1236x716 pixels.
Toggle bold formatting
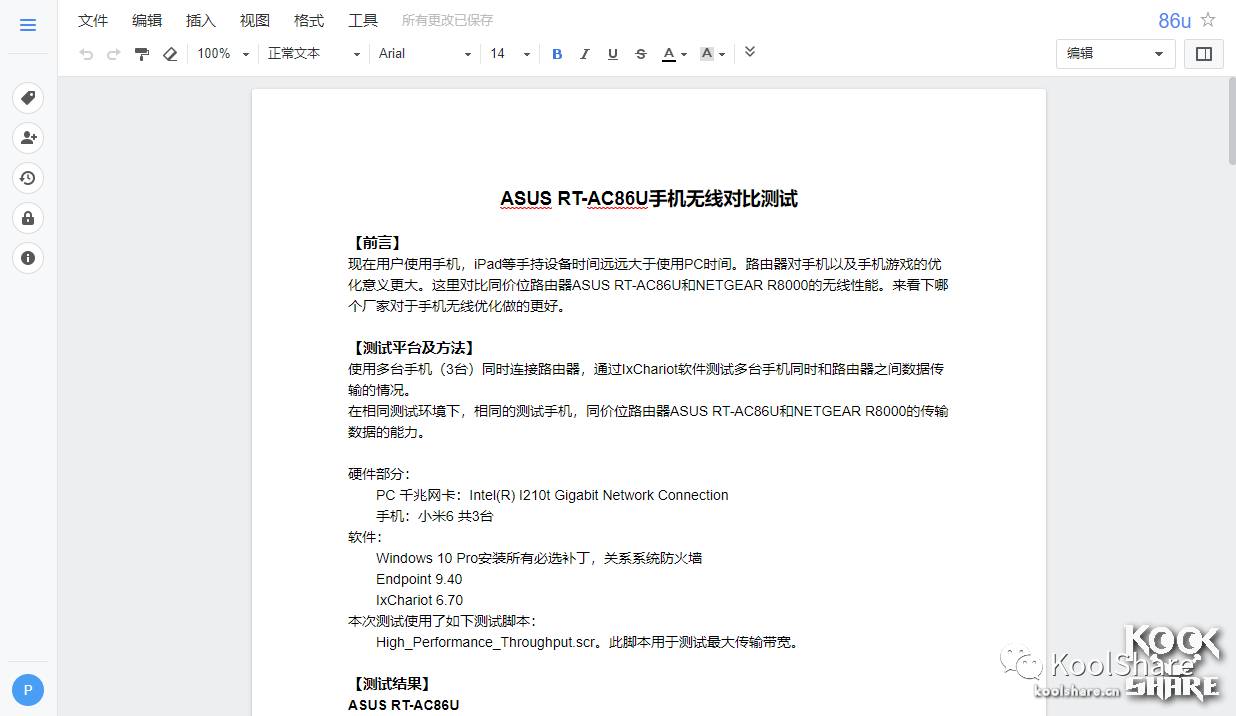(x=557, y=54)
